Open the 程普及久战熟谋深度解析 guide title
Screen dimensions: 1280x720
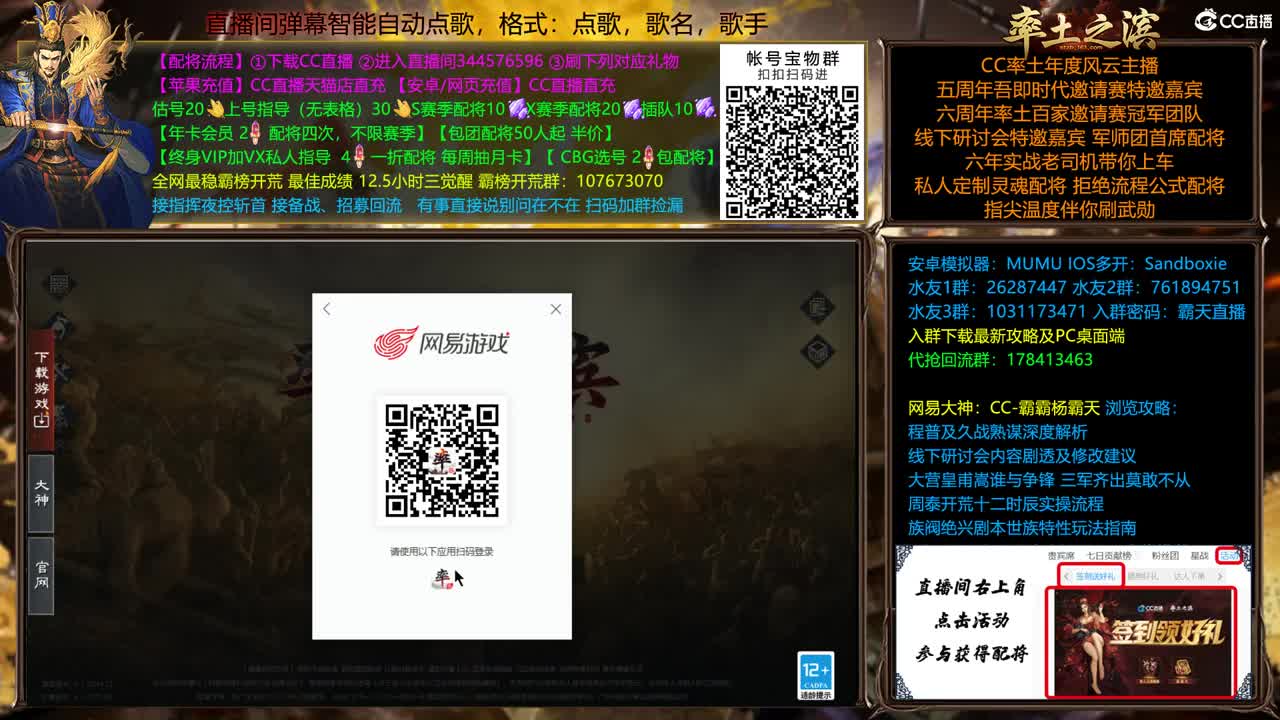pyautogui.click(x=997, y=432)
